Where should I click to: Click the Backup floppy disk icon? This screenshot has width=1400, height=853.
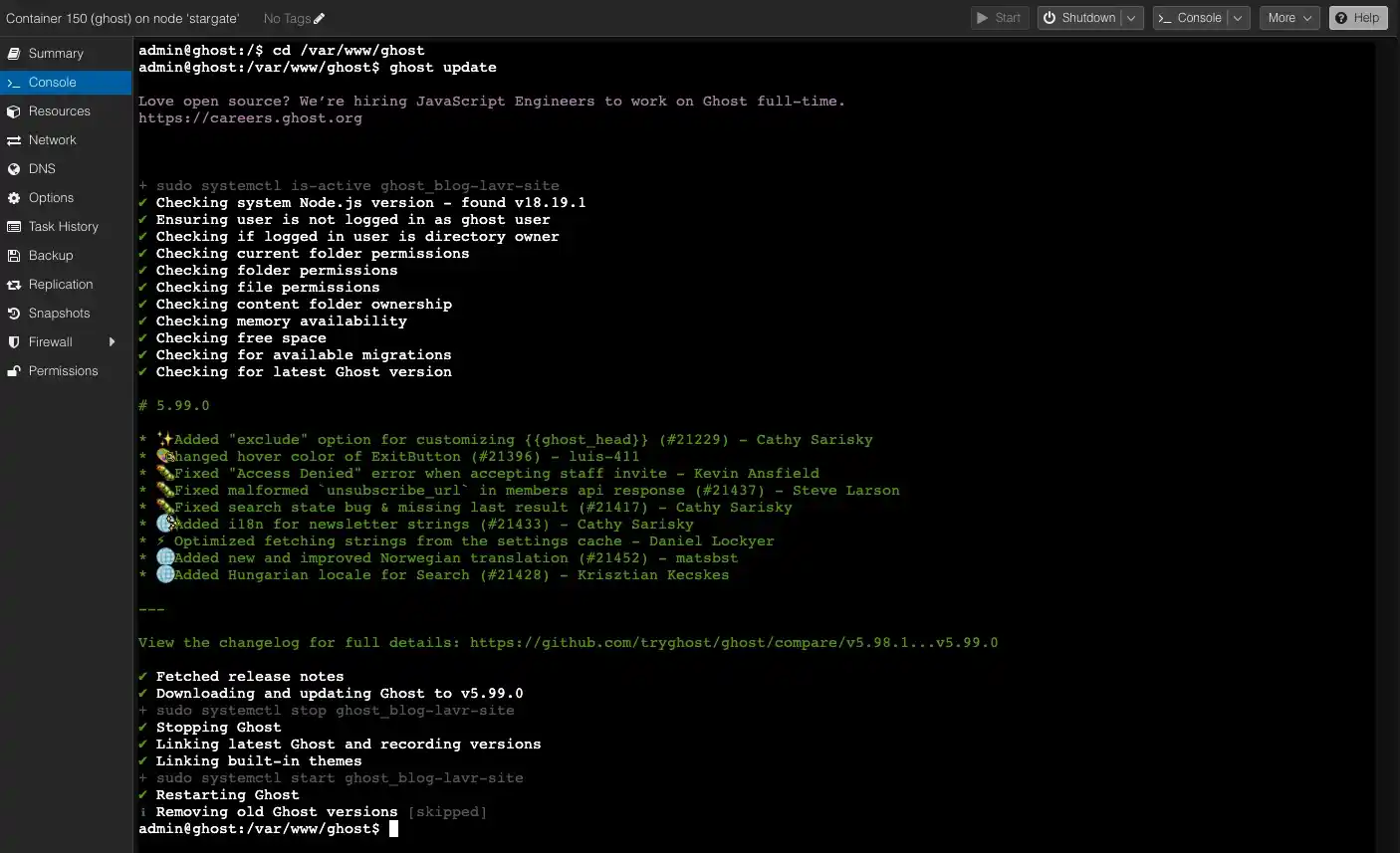point(14,256)
